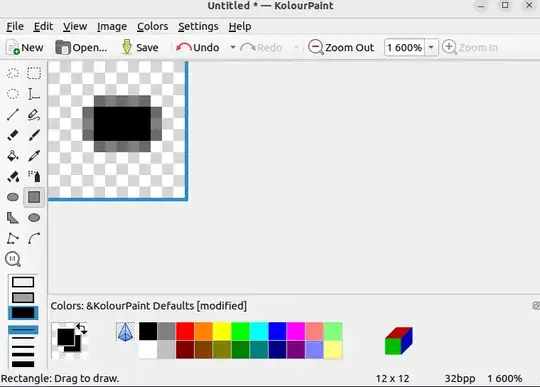The width and height of the screenshot is (540, 387).
Task: Open the Redo history dropdown arrow
Action: pos(296,47)
